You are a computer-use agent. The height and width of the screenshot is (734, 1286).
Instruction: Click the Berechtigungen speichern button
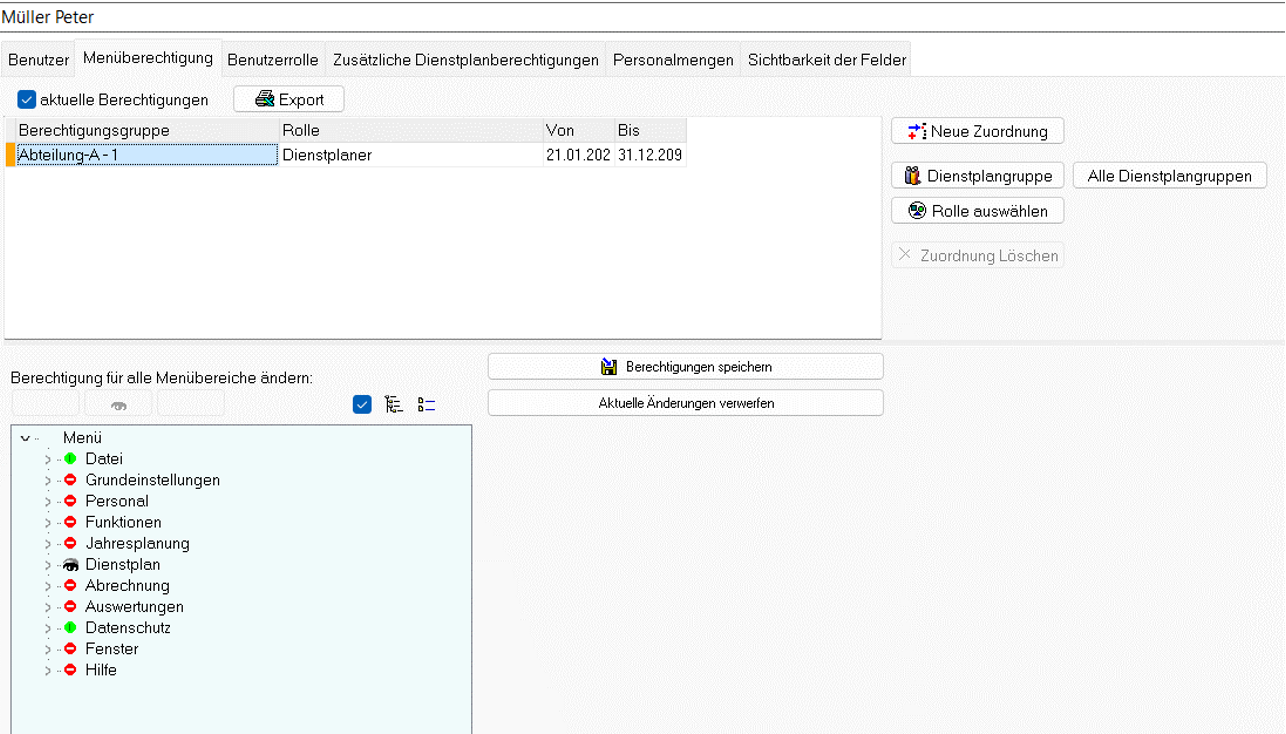[686, 367]
